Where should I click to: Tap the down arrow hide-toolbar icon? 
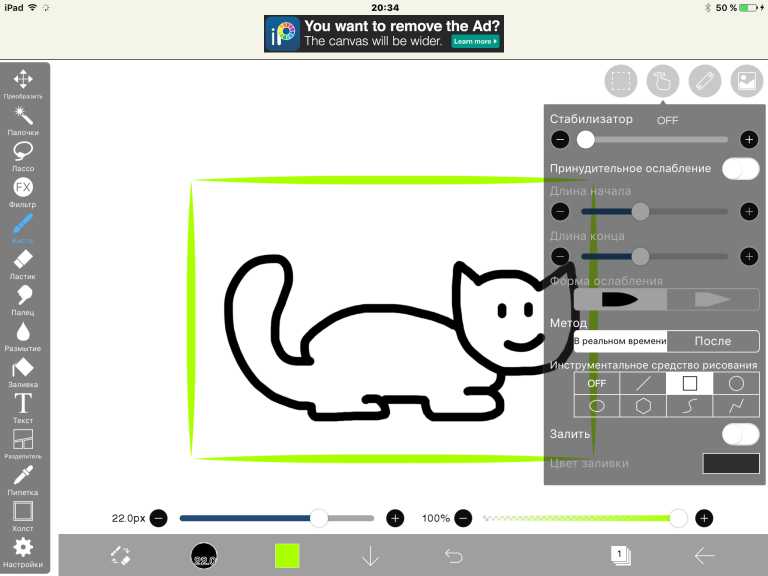(370, 556)
